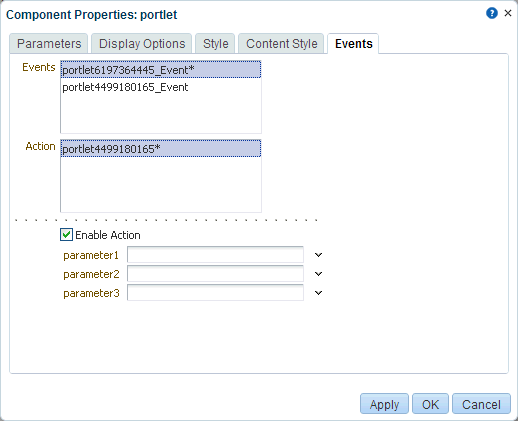This screenshot has width=518, height=421.
Task: Click the parameter1 input field
Action: pyautogui.click(x=215, y=255)
